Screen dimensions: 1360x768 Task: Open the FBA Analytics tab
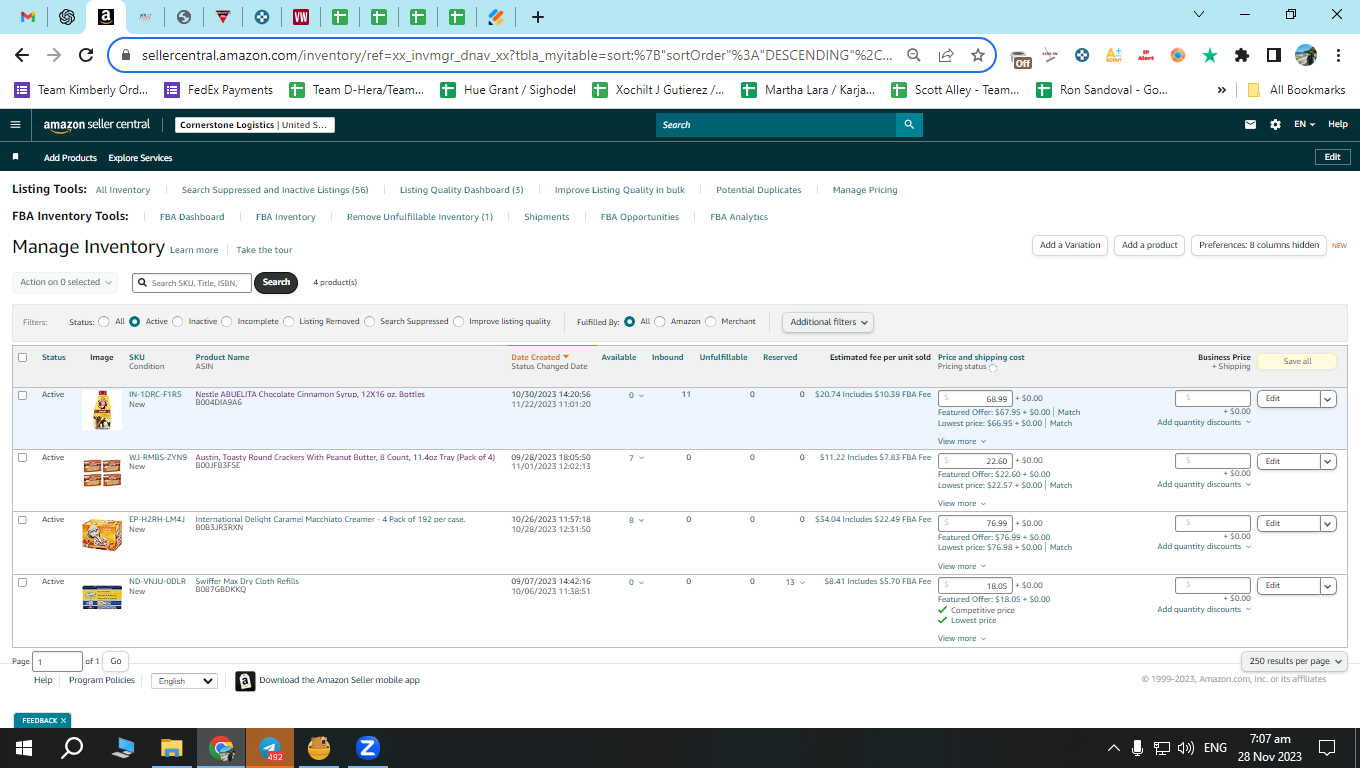tap(739, 217)
